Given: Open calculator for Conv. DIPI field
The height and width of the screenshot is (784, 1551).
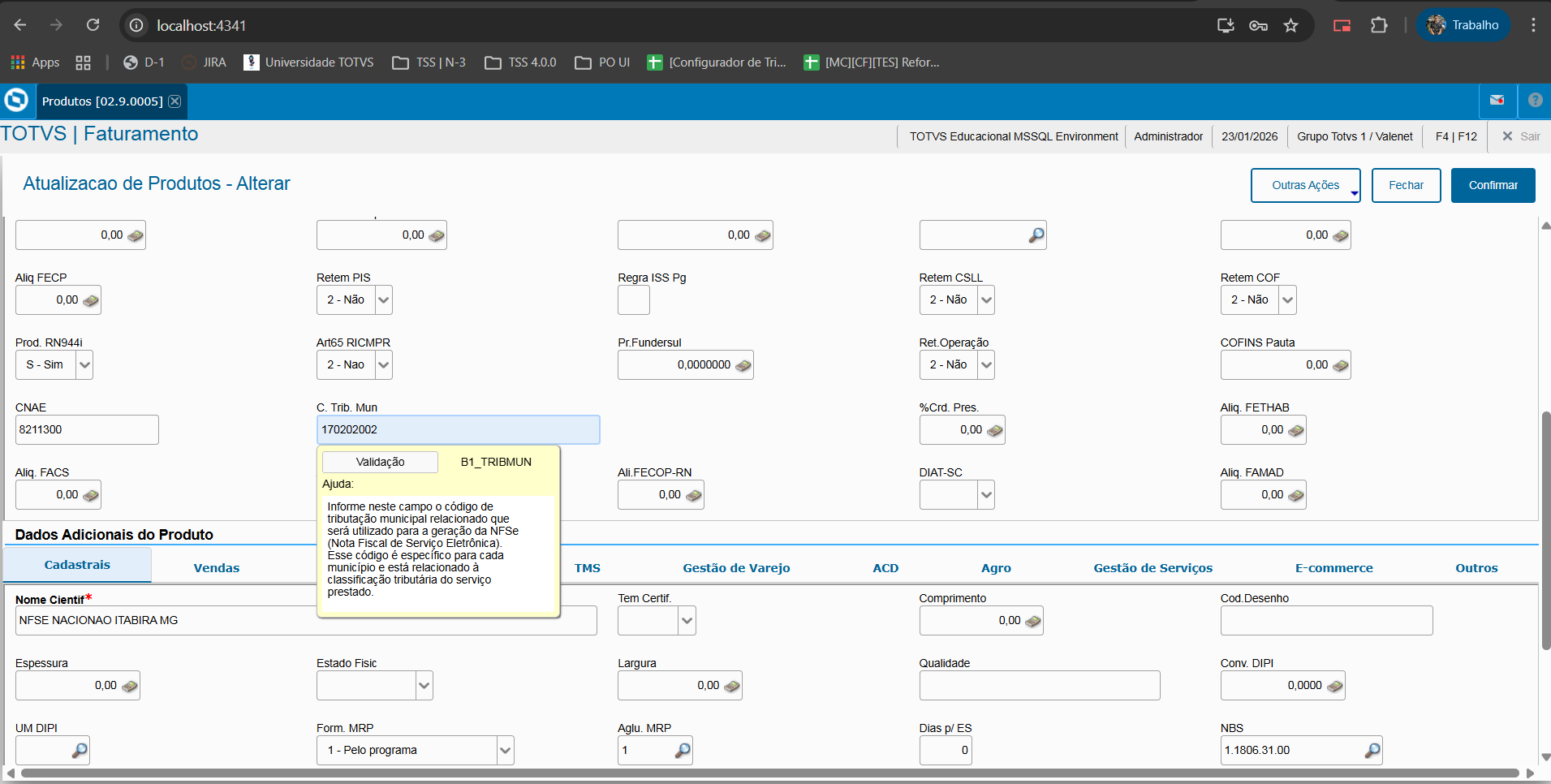Looking at the screenshot, I should pos(1335,686).
